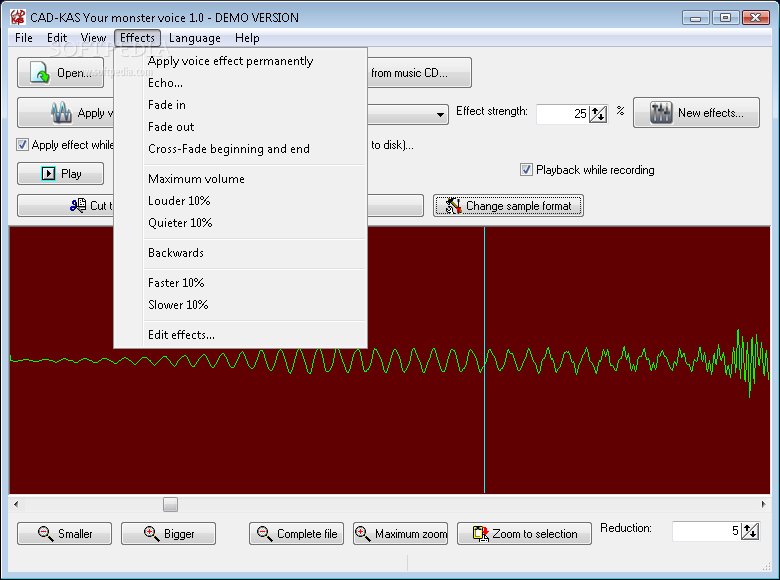Click the Maximum zoom magnifier icon
Viewport: 780px width, 580px height.
tap(363, 534)
